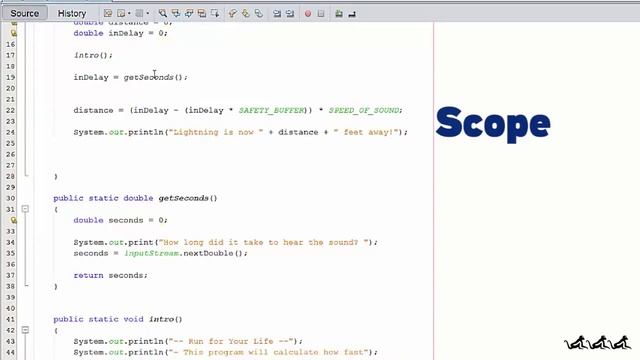Screen dimensions: 640x360
Task: Click the 'return seconds;' statement
Action: (111, 275)
